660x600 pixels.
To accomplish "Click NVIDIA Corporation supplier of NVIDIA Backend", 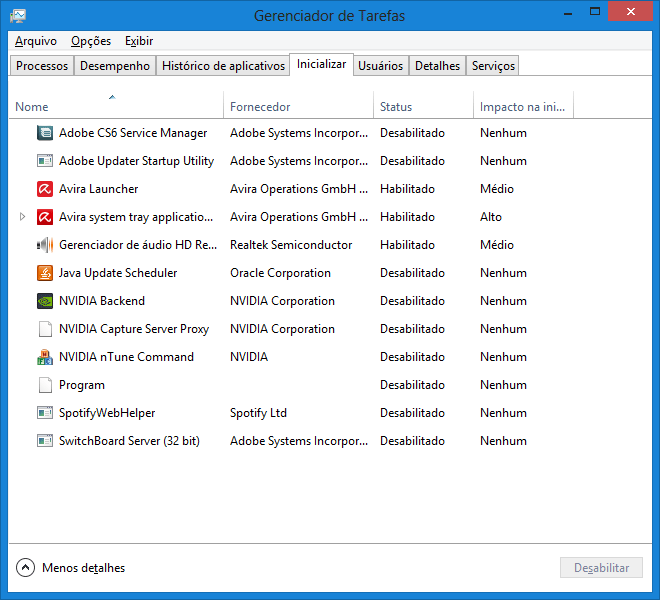I will [282, 301].
